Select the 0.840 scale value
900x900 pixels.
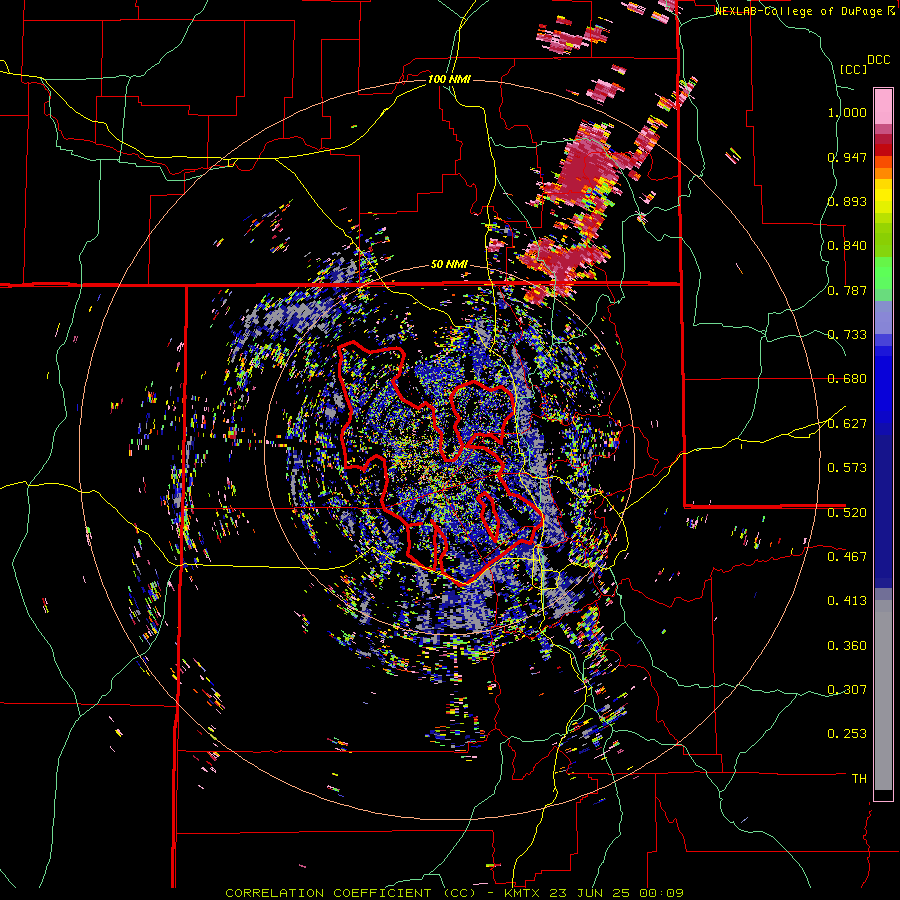pos(847,246)
